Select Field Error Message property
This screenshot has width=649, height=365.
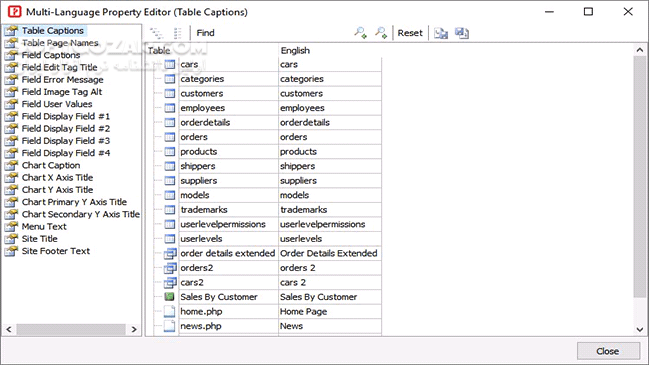coord(62,79)
